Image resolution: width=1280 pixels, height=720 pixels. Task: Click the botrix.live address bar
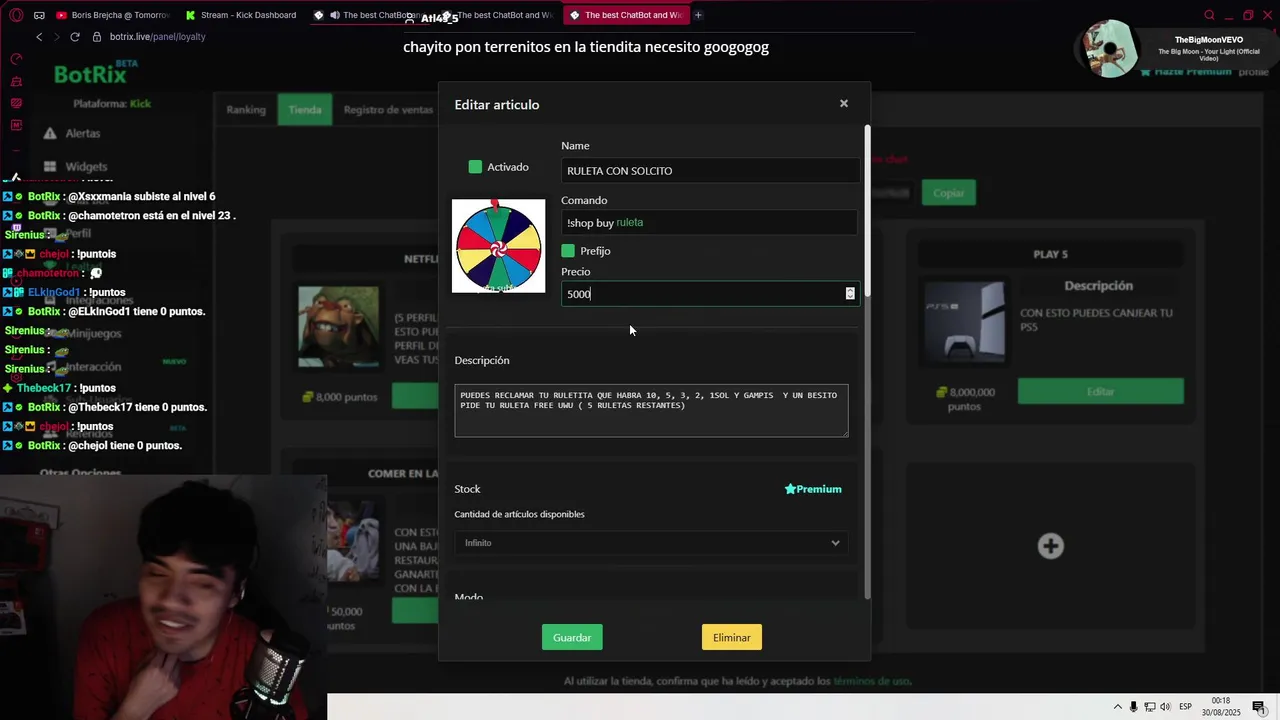158,37
